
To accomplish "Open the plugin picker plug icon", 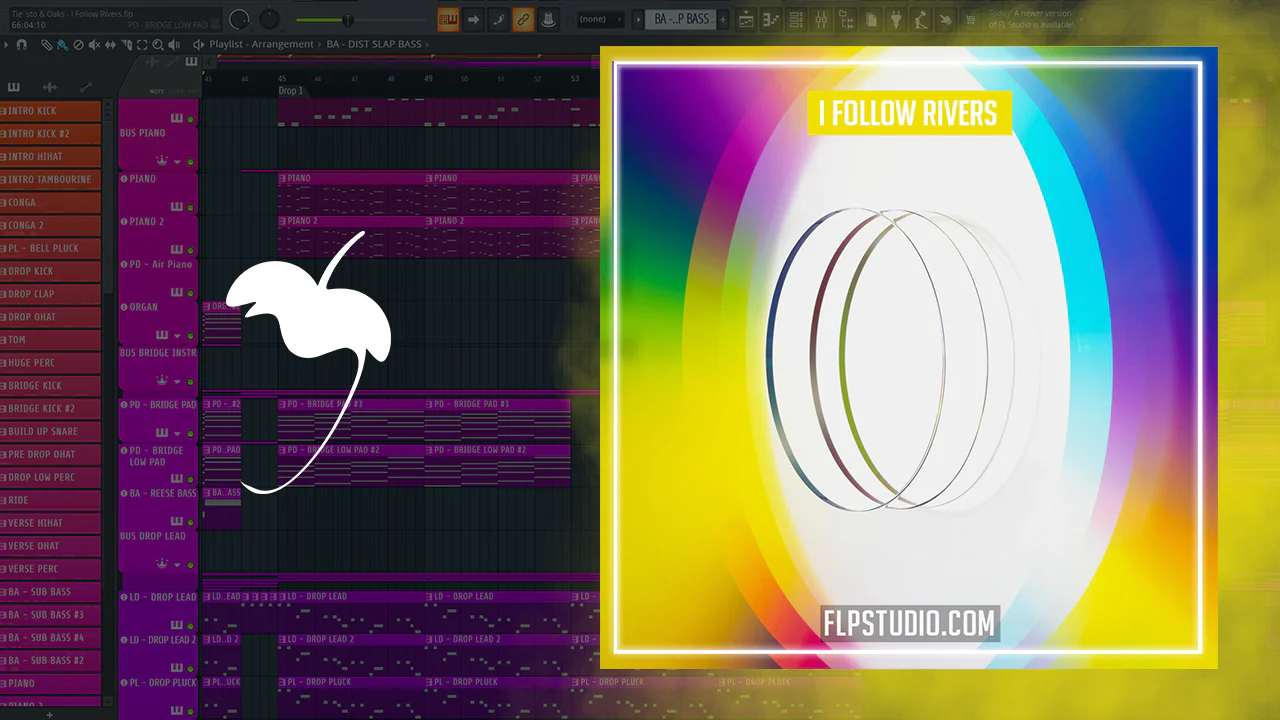I will (x=895, y=19).
